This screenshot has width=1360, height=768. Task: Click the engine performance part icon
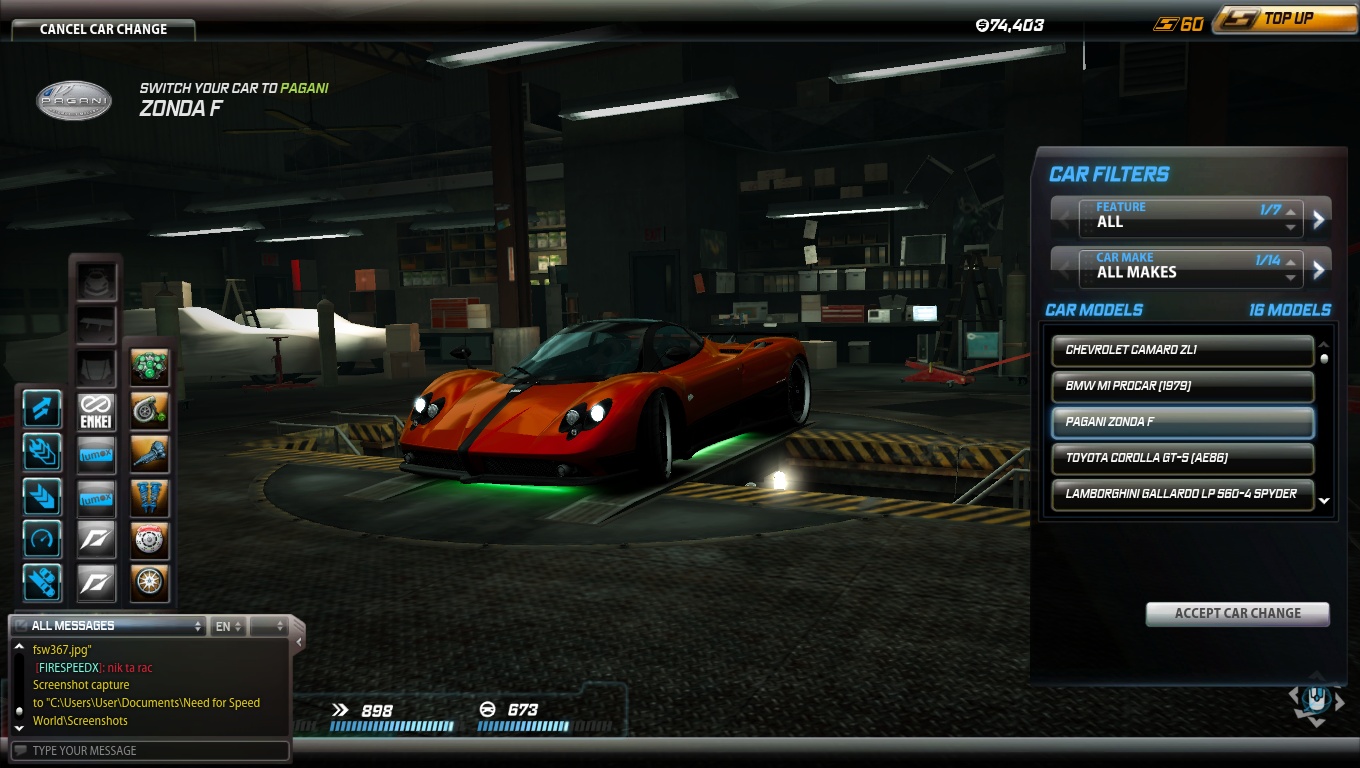(x=149, y=368)
